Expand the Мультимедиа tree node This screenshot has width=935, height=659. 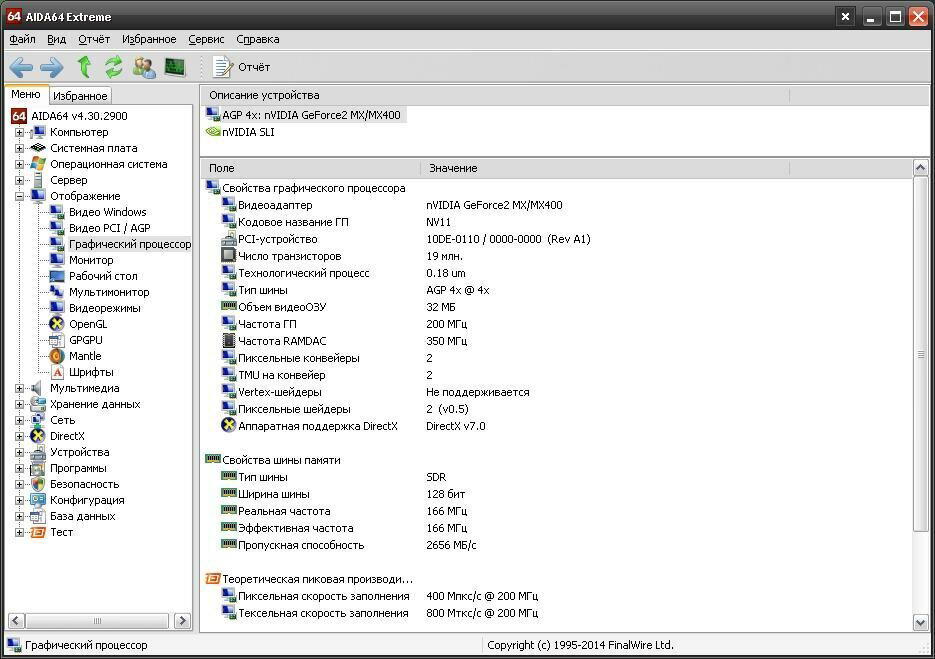19,388
